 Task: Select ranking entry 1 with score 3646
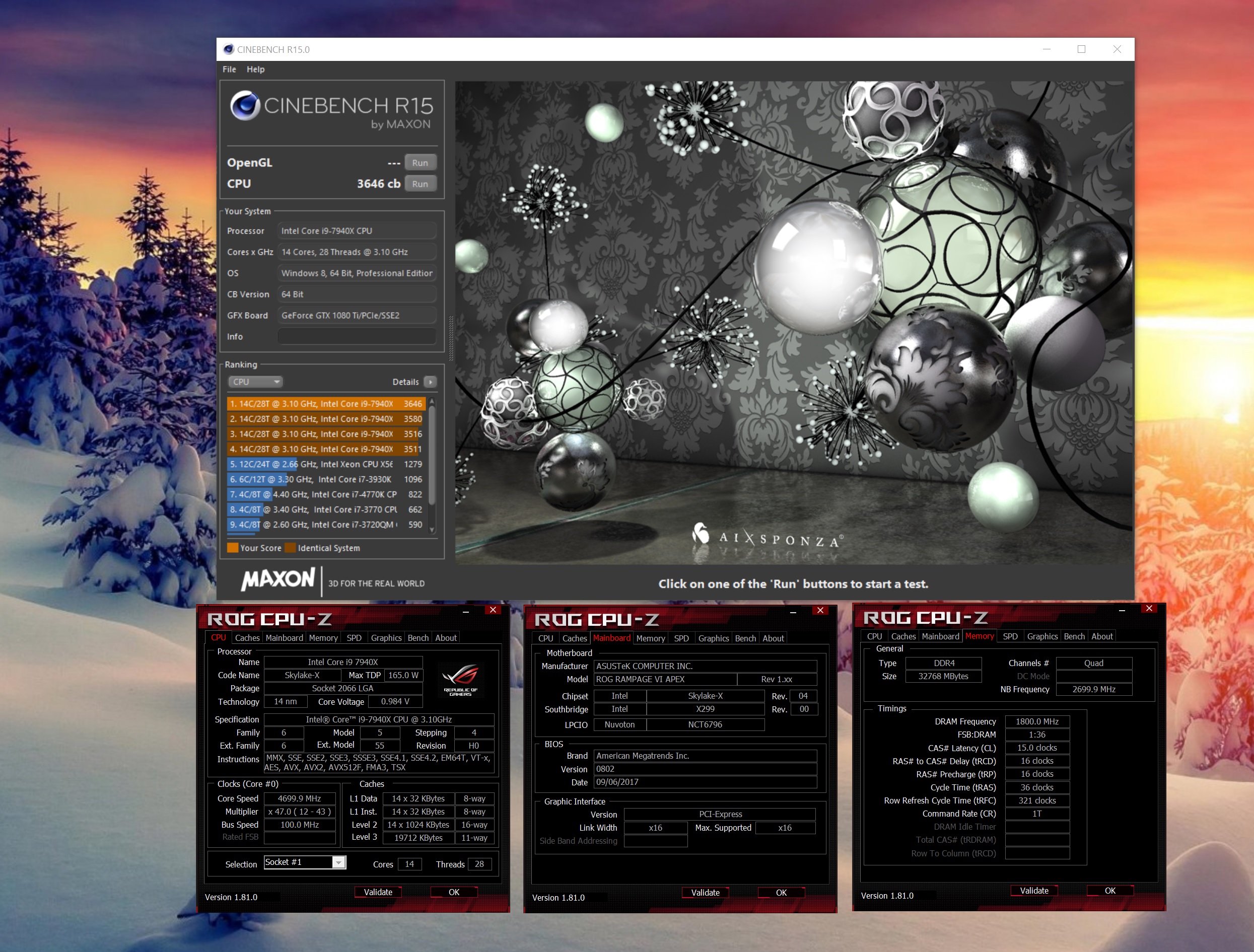326,403
